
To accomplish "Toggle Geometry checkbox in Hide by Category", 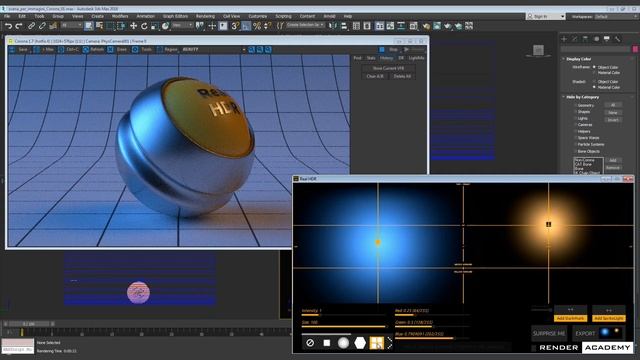I will (576, 105).
